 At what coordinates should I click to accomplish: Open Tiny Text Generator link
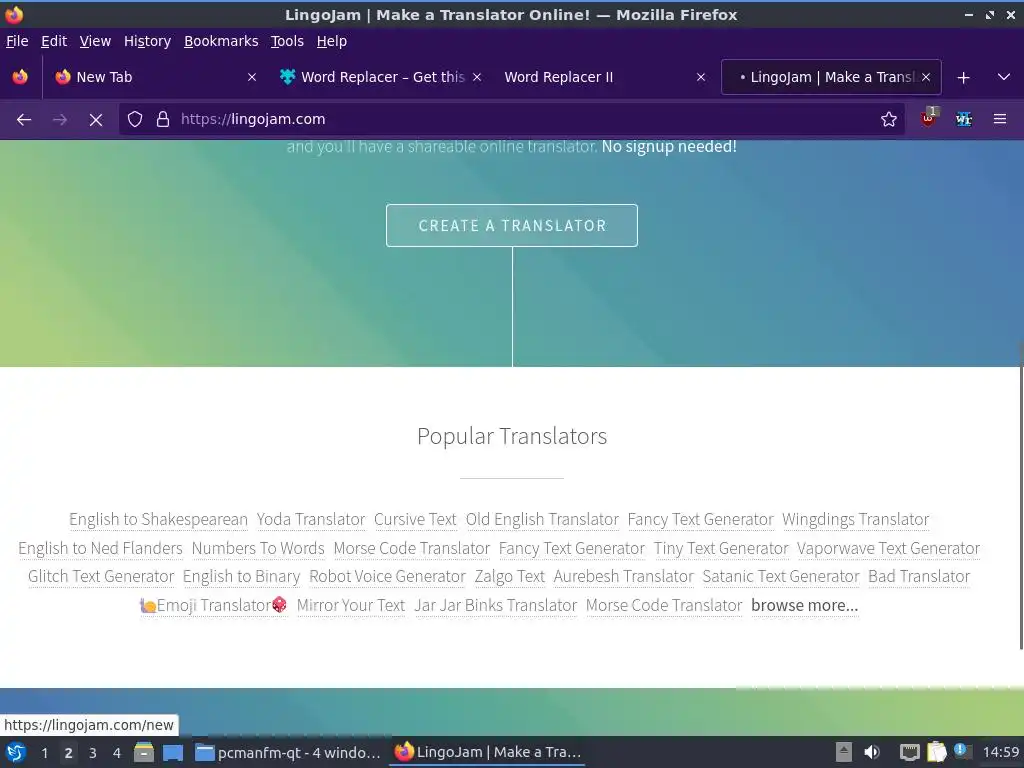click(721, 549)
